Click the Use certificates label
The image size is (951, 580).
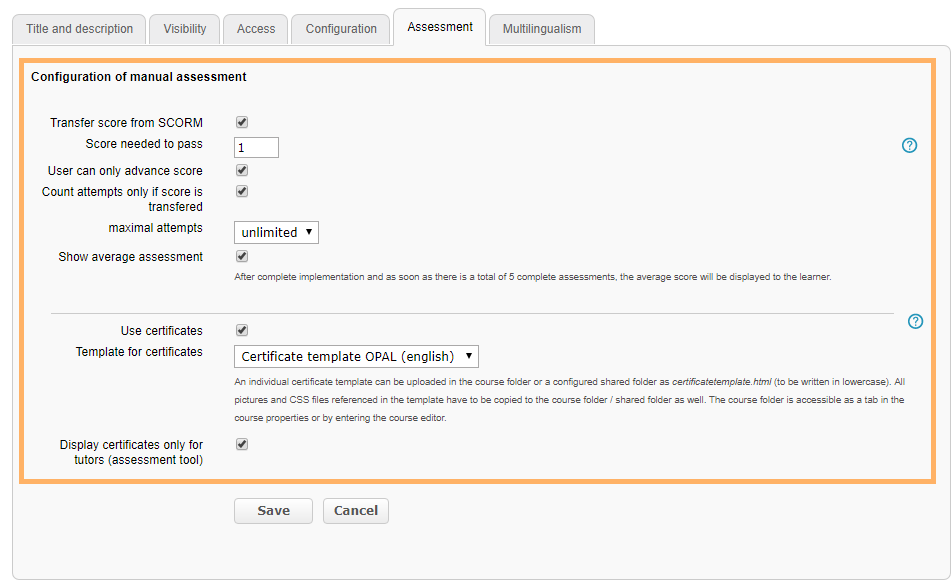pos(161,331)
